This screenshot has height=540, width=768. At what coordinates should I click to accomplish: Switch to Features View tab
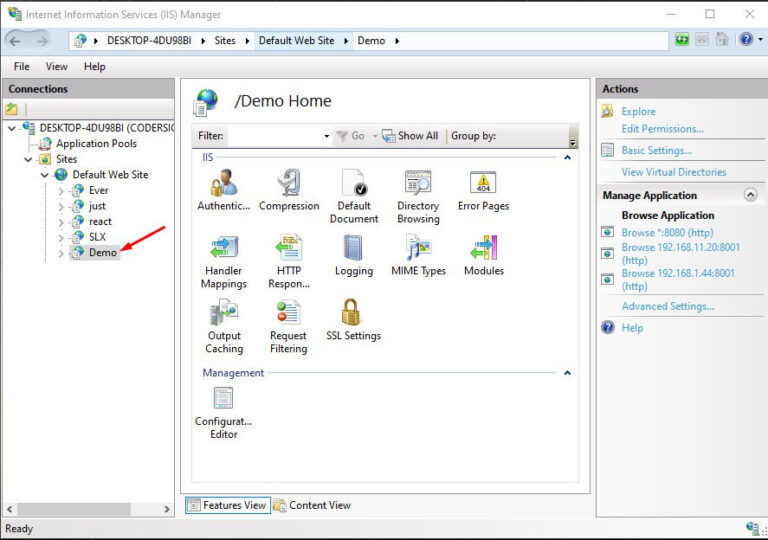point(228,505)
